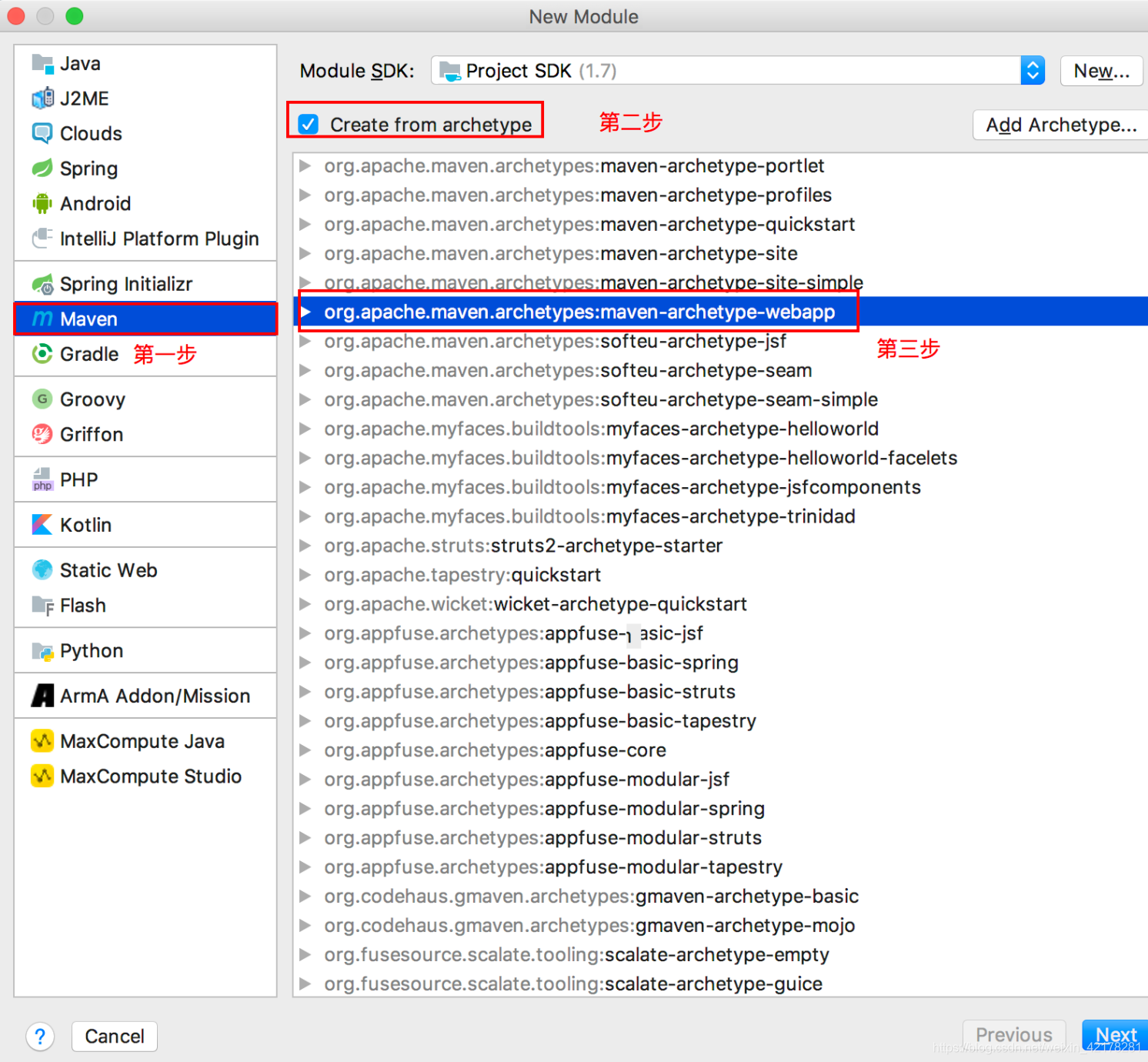1148x1062 pixels.
Task: Choose the J2ME module icon
Action: click(42, 99)
